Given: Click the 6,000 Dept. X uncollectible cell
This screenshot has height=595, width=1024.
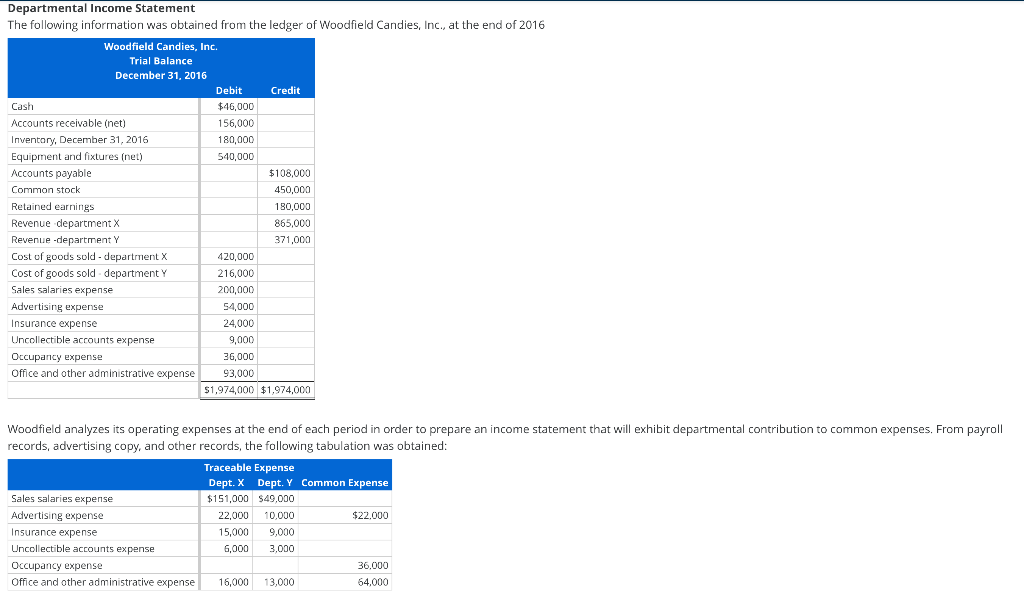Looking at the screenshot, I should click(x=236, y=549).
